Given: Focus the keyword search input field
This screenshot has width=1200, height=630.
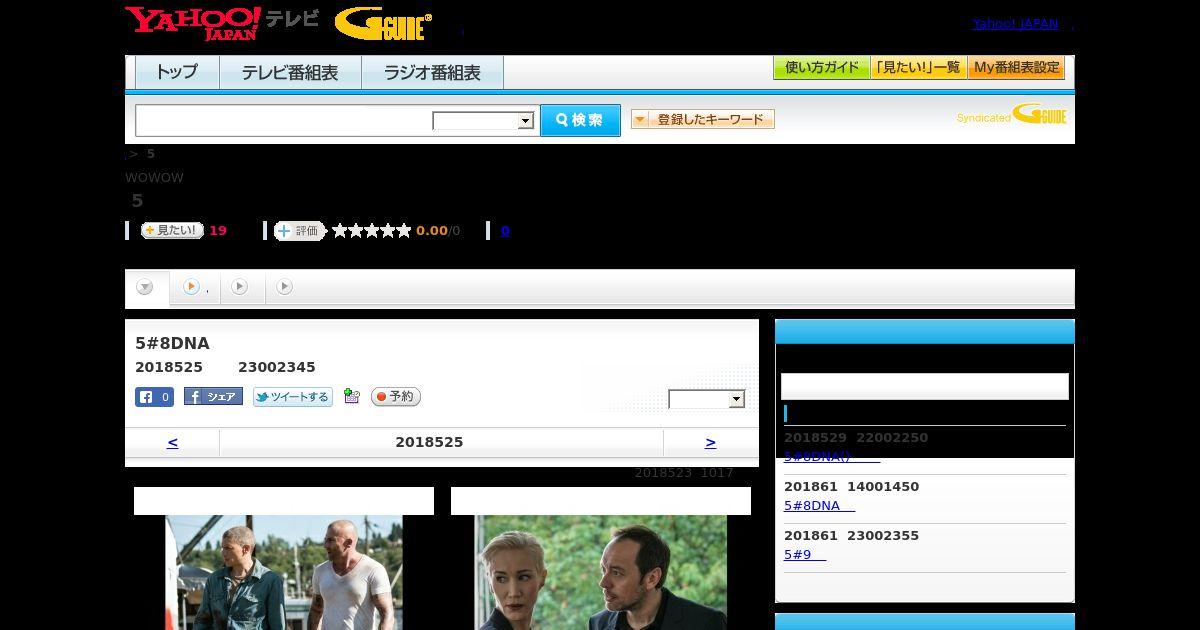Looking at the screenshot, I should point(284,120).
